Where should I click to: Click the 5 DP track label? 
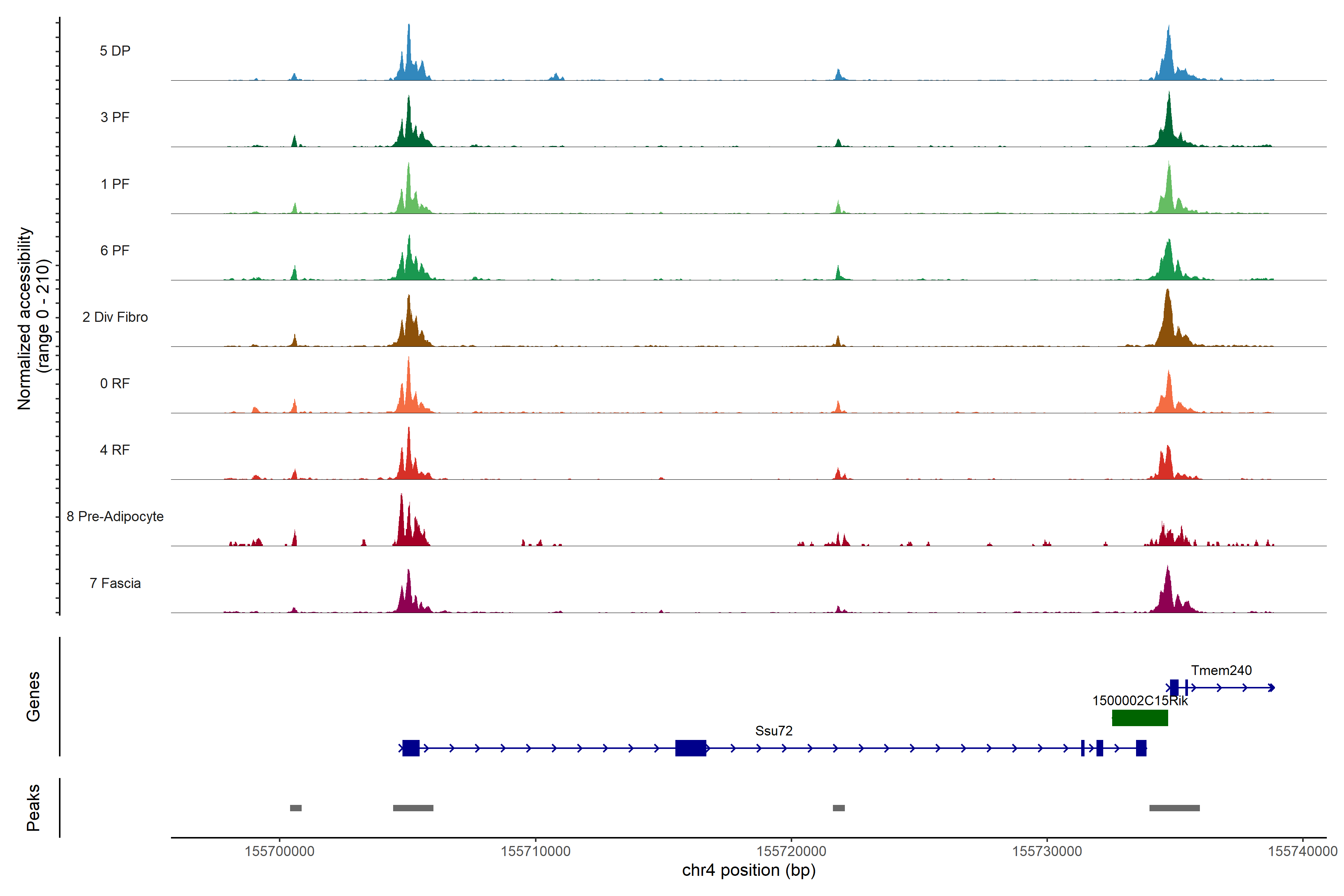tap(115, 51)
